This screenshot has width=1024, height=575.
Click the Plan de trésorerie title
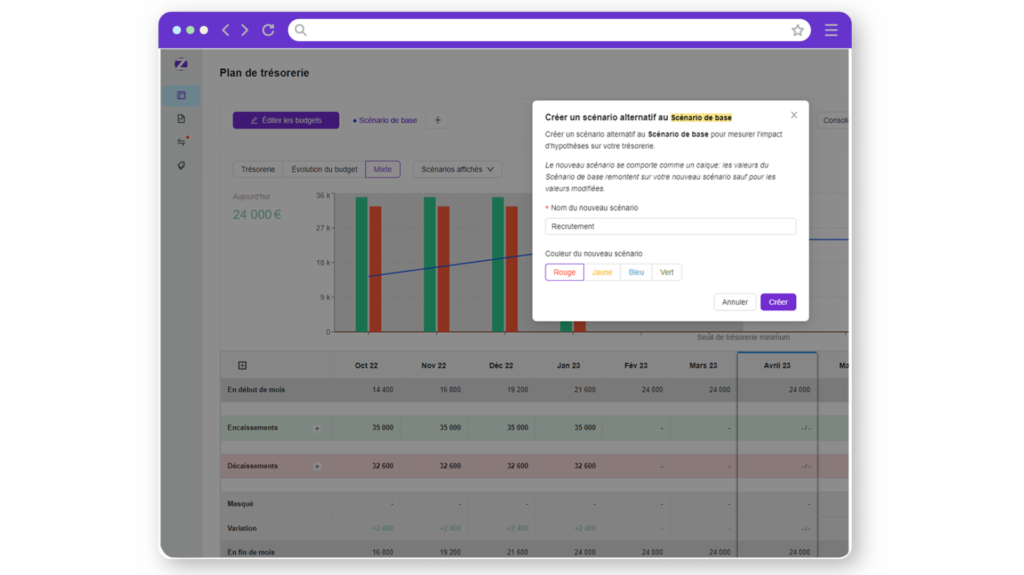point(264,73)
